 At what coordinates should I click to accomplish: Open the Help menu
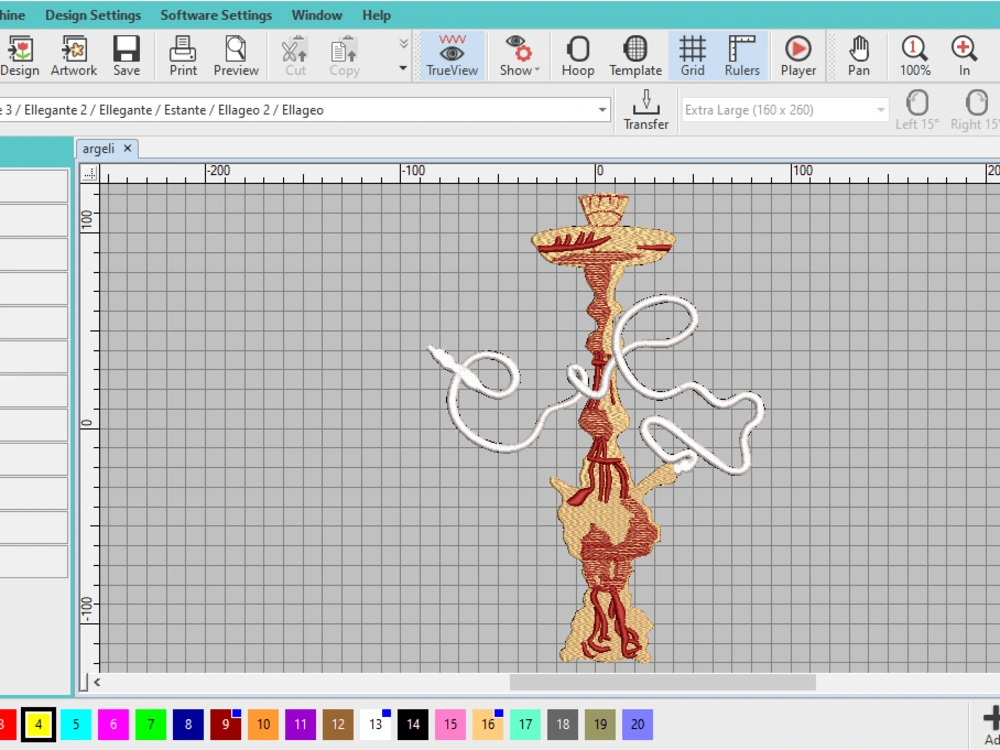click(x=376, y=15)
